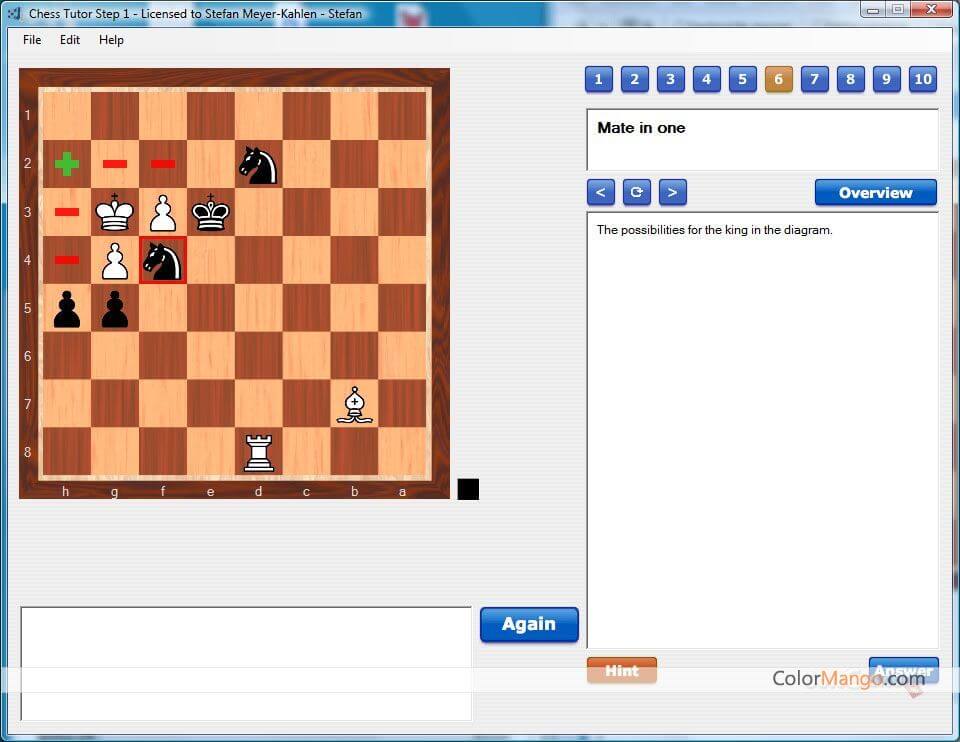This screenshot has width=960, height=742.
Task: Open the File menu
Action: click(31, 40)
